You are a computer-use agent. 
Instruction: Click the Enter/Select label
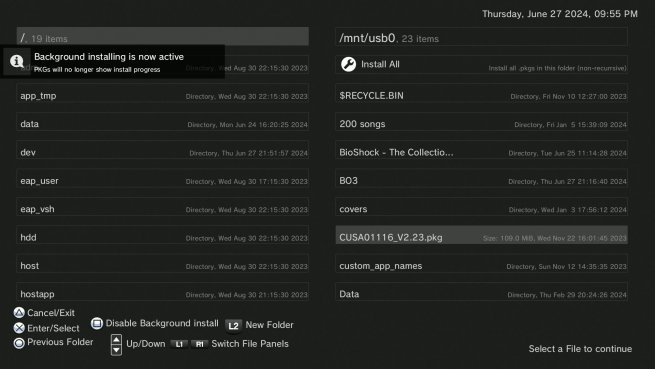point(53,328)
